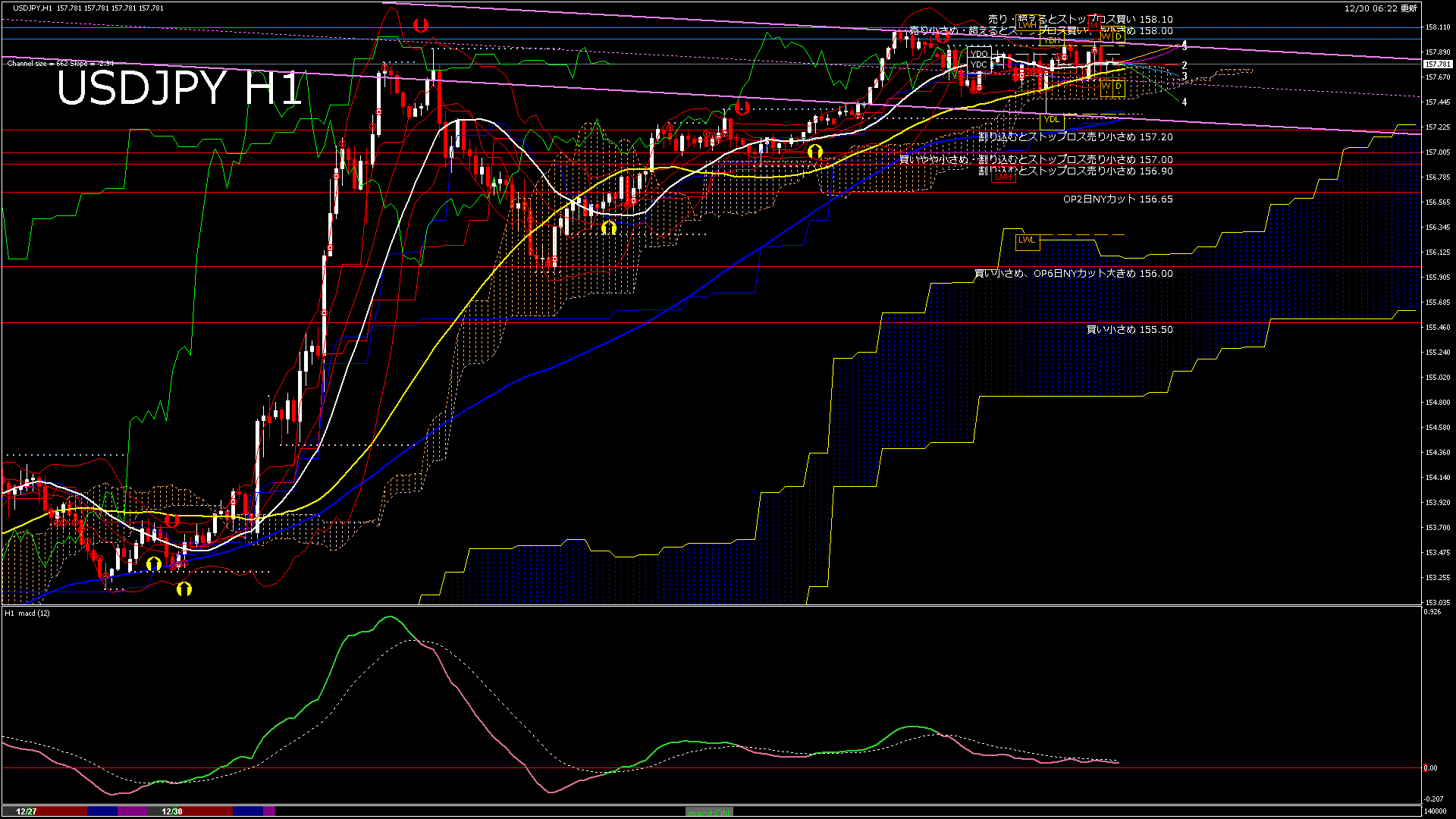Select the 153.035 price axis label

point(1438,603)
